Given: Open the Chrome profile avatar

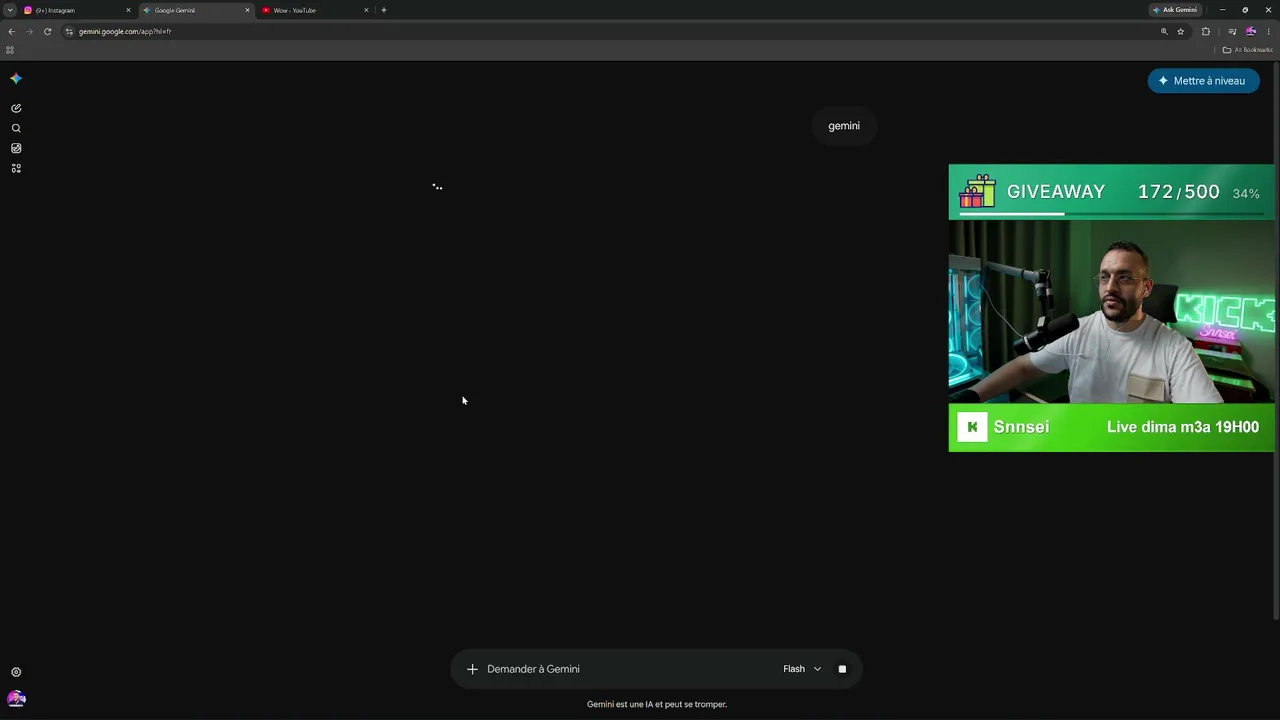Looking at the screenshot, I should pyautogui.click(x=1251, y=31).
